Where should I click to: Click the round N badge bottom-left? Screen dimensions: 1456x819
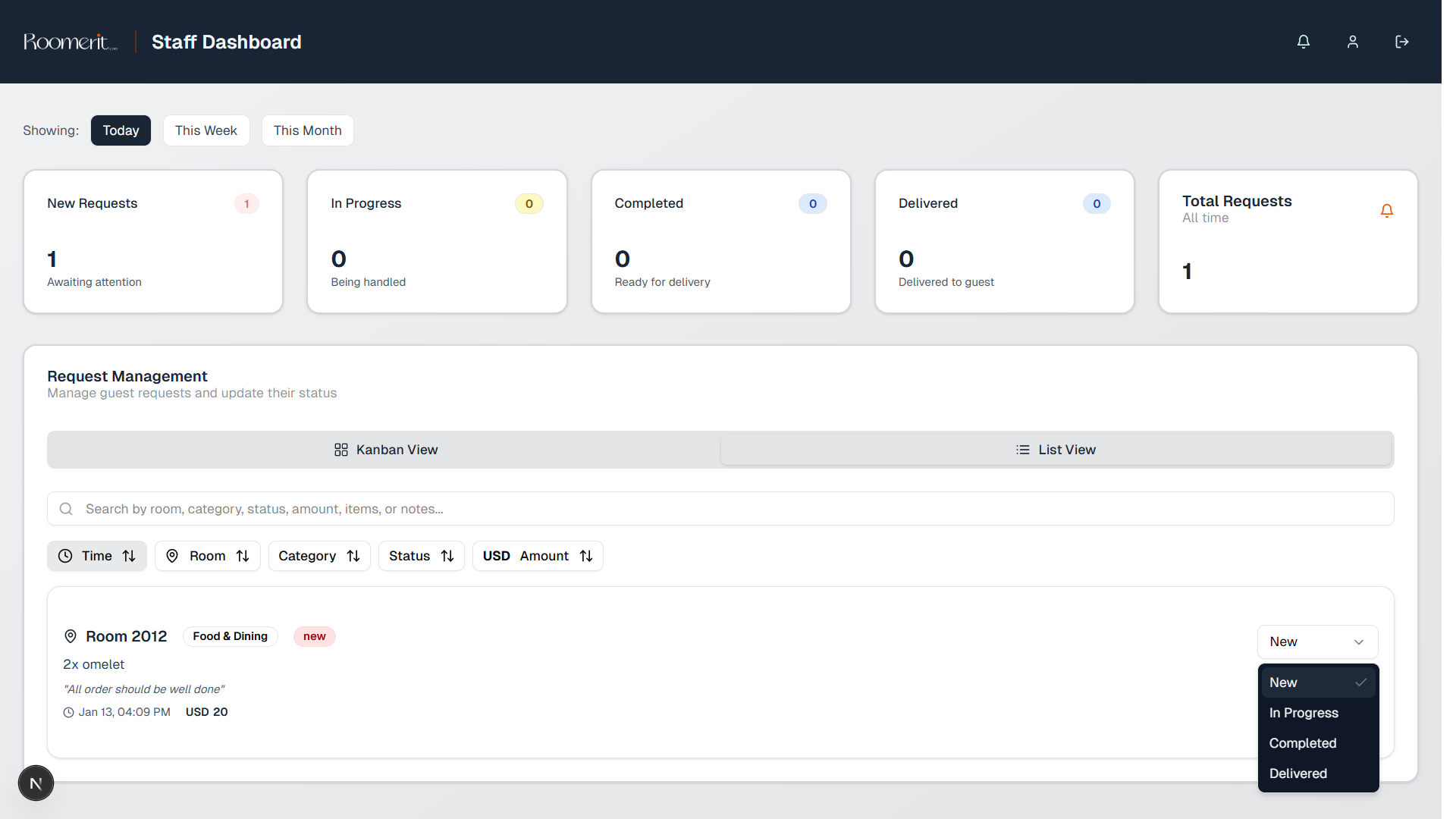[x=36, y=783]
